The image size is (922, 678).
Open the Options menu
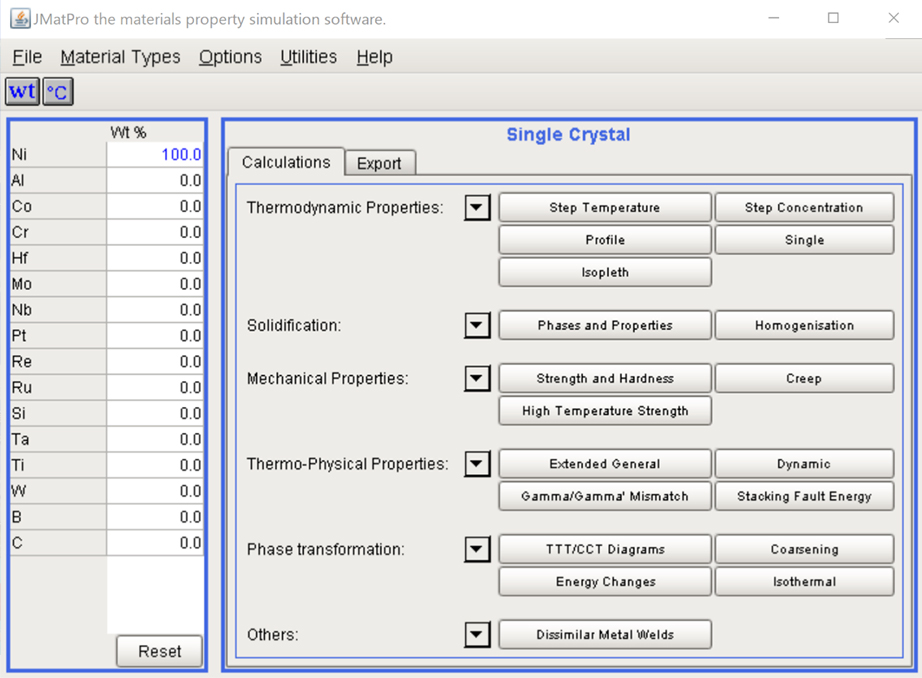[x=230, y=57]
